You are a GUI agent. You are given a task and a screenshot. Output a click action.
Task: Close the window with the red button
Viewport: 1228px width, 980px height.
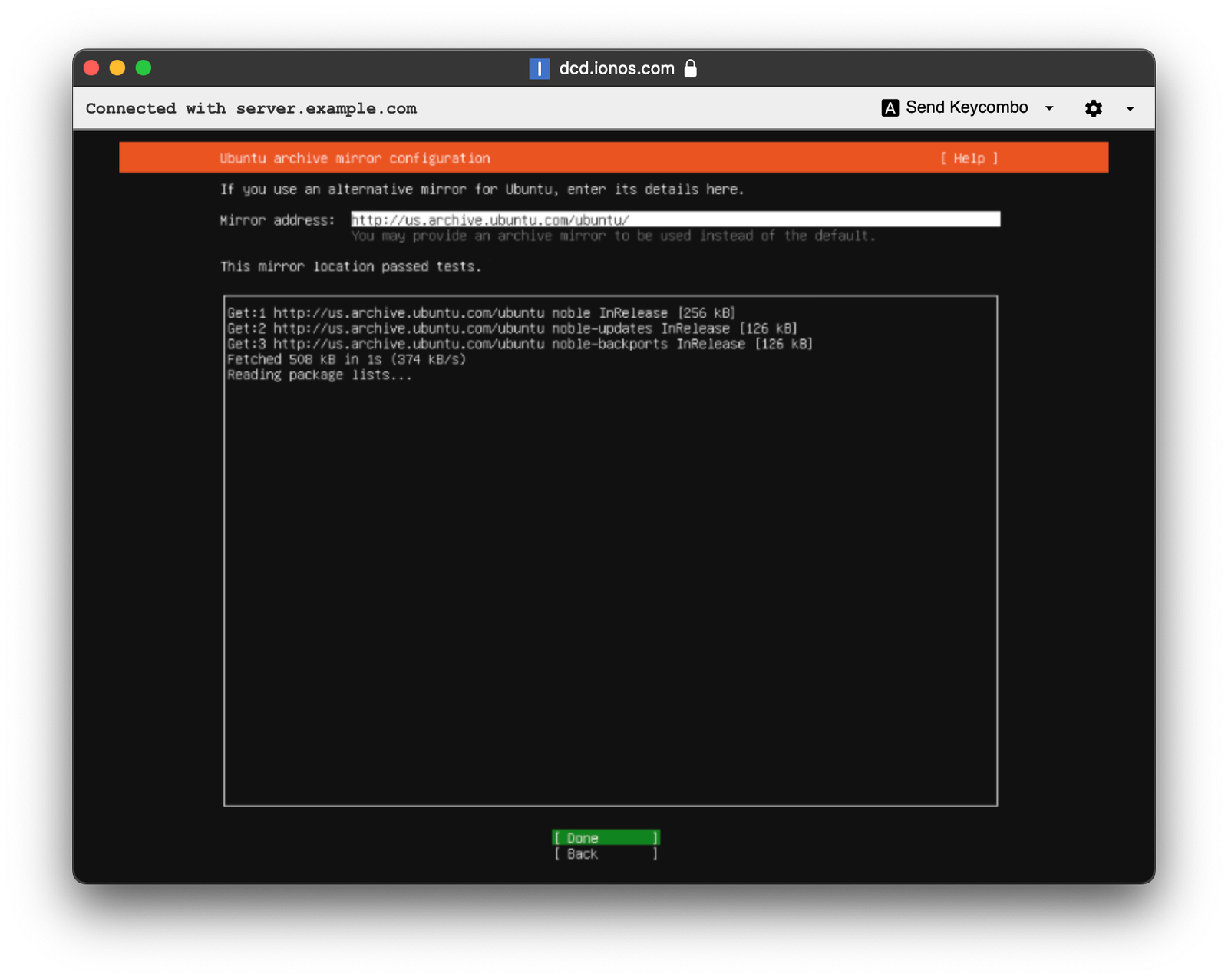point(91,68)
